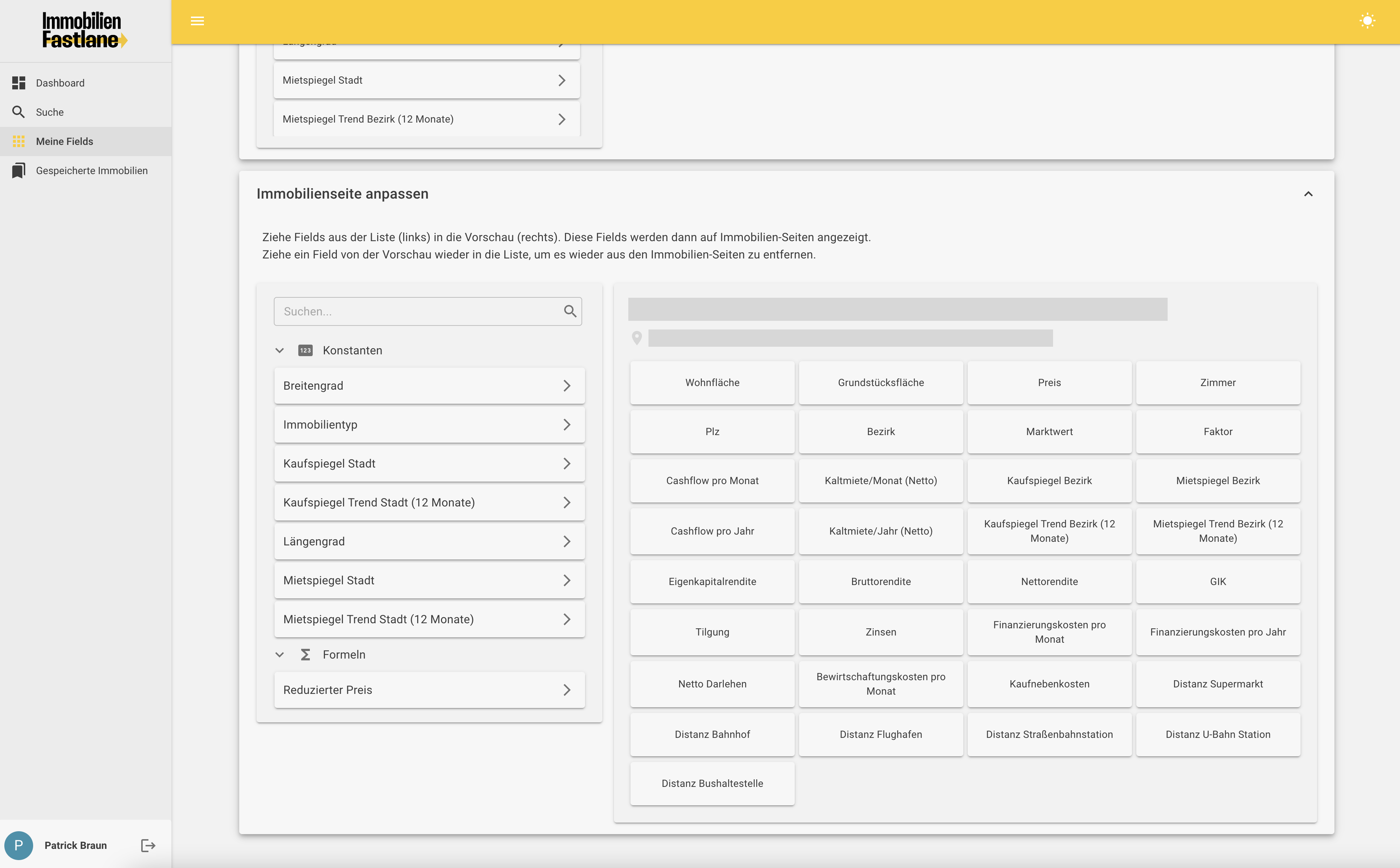The image size is (1400, 868).
Task: Expand the Breitengrad field arrow
Action: 566,386
